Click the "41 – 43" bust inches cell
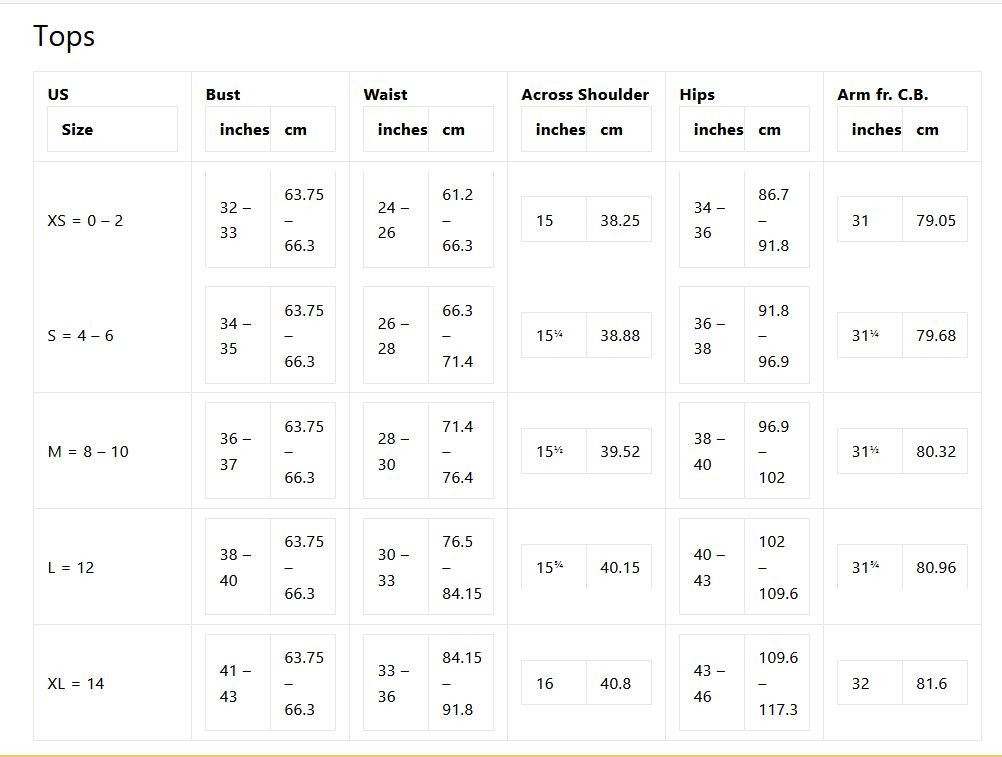The height and width of the screenshot is (757, 1002). 236,683
